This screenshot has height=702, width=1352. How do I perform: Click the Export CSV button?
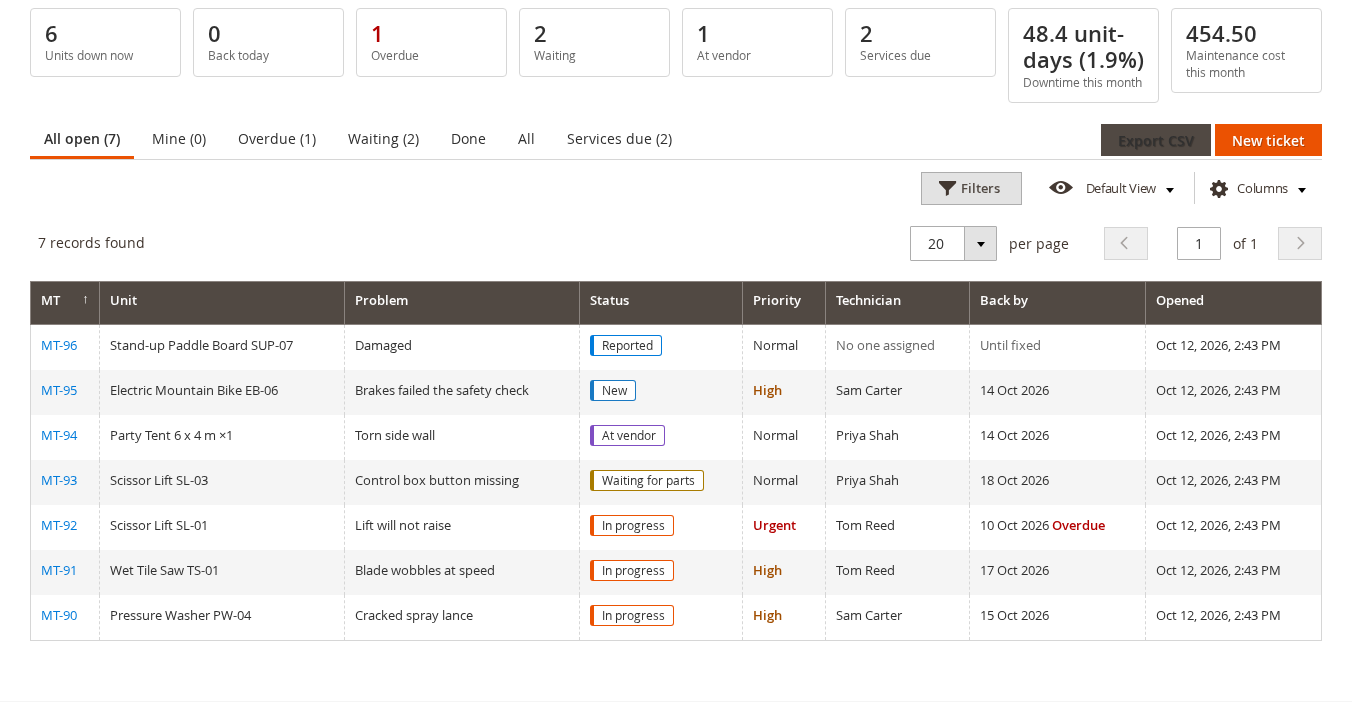tap(1156, 140)
